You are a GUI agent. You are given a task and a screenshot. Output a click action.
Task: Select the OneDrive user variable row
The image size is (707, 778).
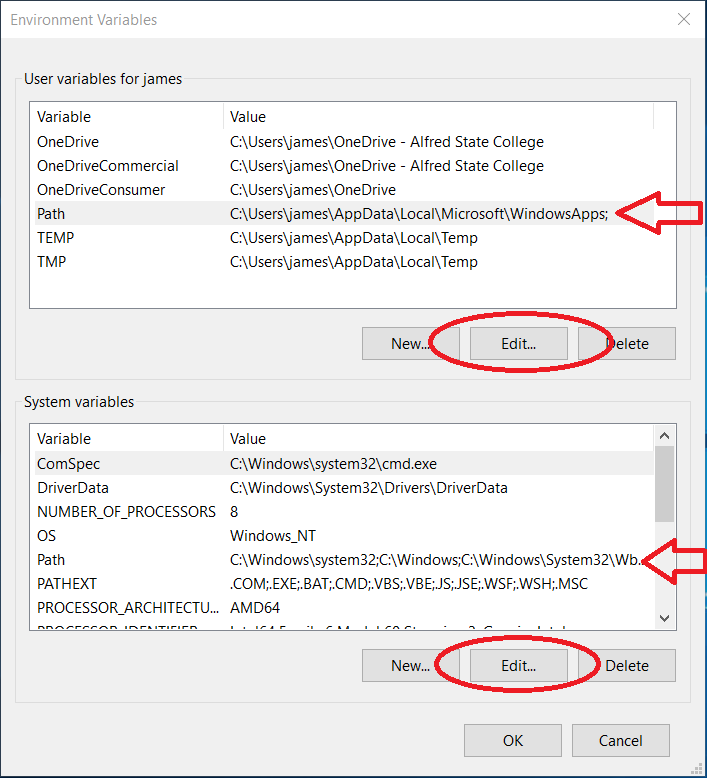(344, 142)
